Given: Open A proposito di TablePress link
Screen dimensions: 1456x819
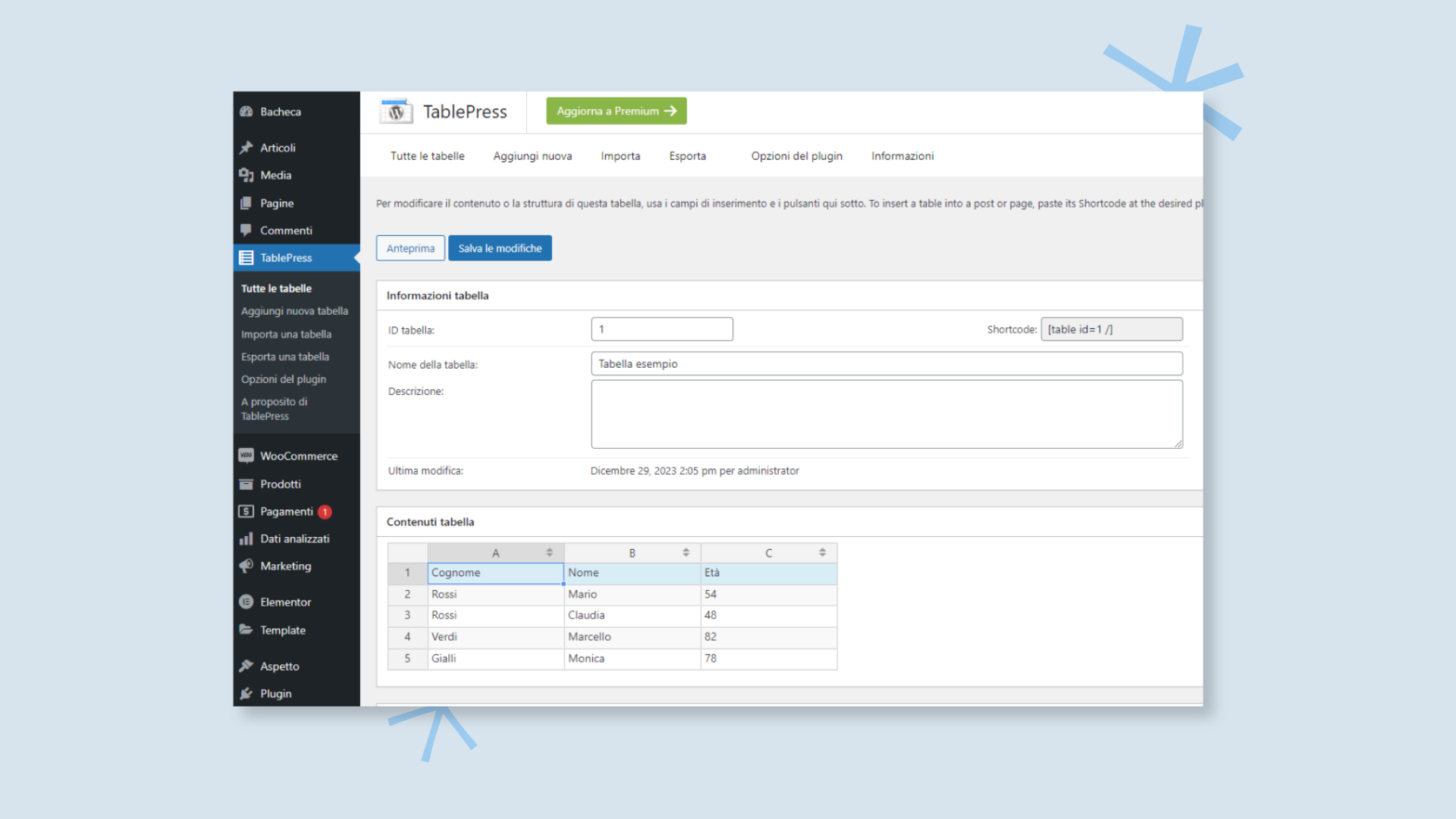Looking at the screenshot, I should [x=275, y=409].
